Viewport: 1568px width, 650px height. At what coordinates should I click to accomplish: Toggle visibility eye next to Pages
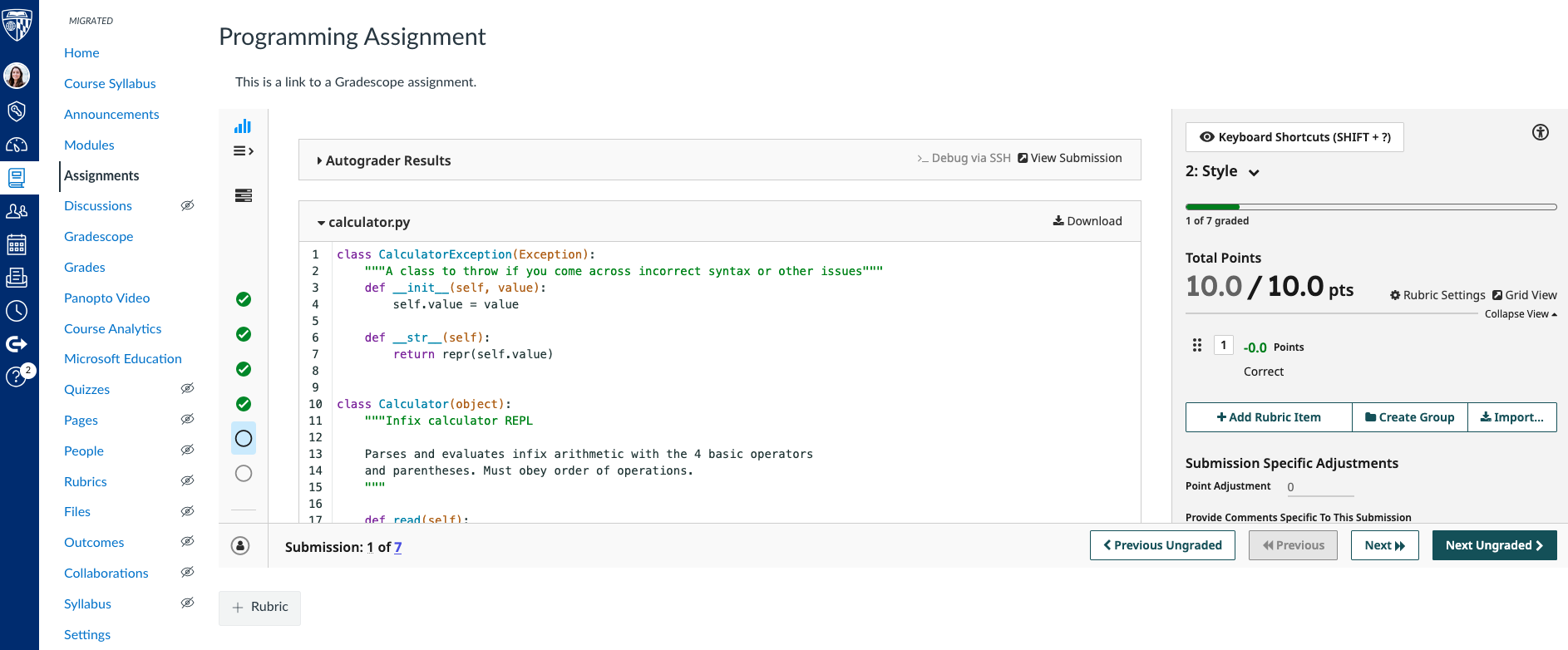coord(188,419)
